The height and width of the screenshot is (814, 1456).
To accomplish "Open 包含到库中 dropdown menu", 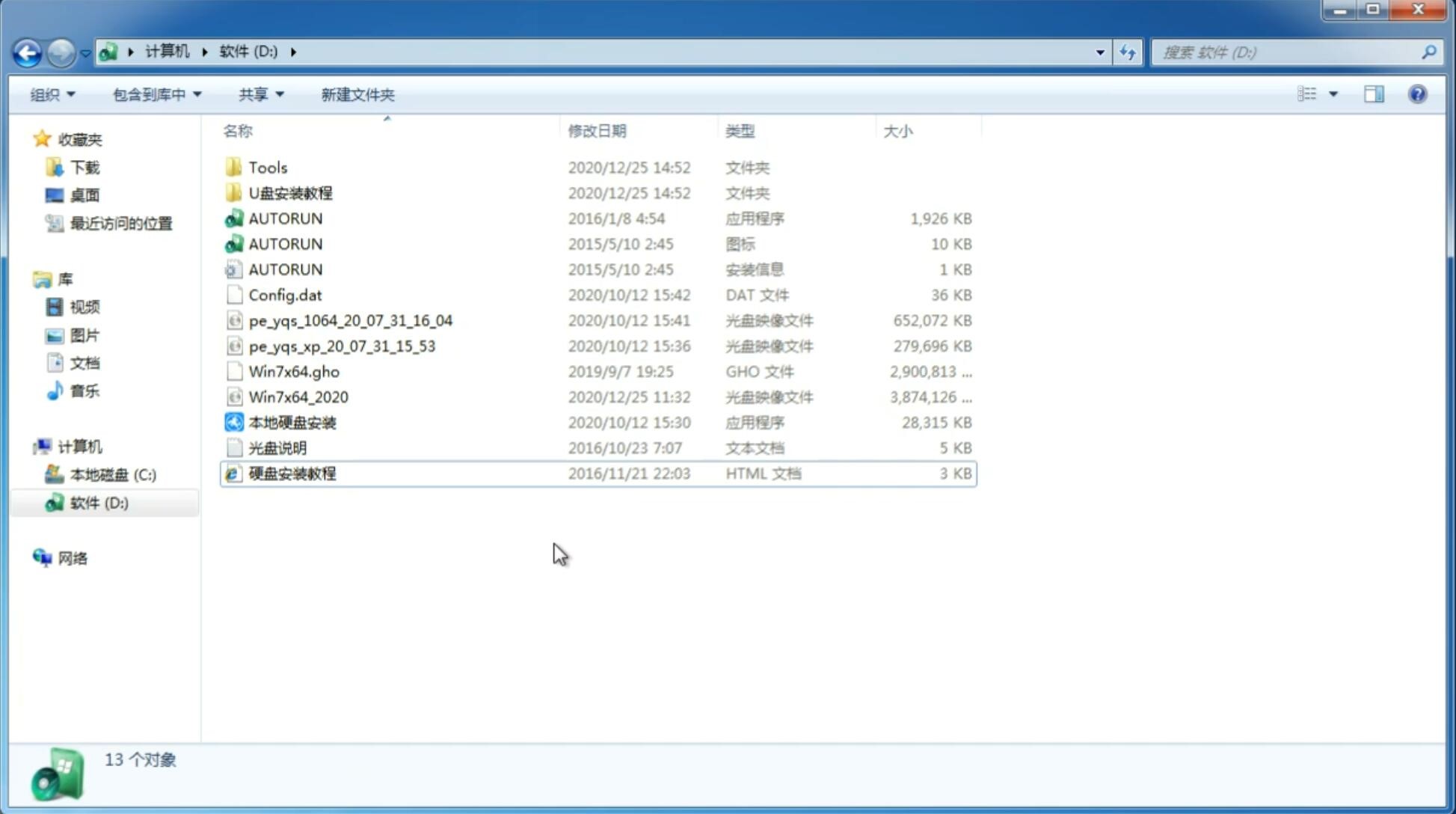I will click(x=155, y=94).
